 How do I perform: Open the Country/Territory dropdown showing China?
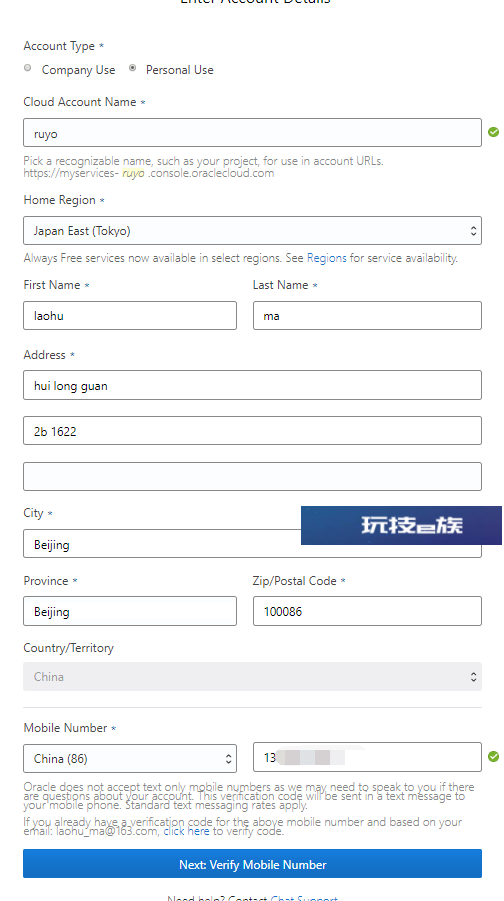coord(252,676)
